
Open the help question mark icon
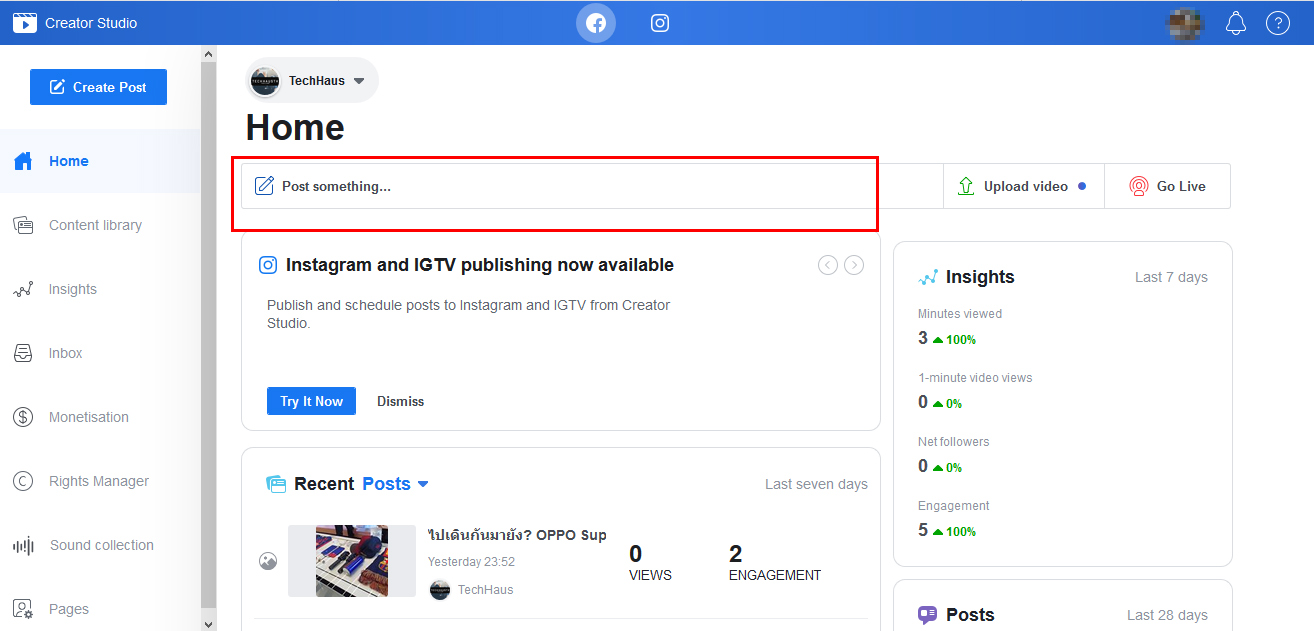1278,23
